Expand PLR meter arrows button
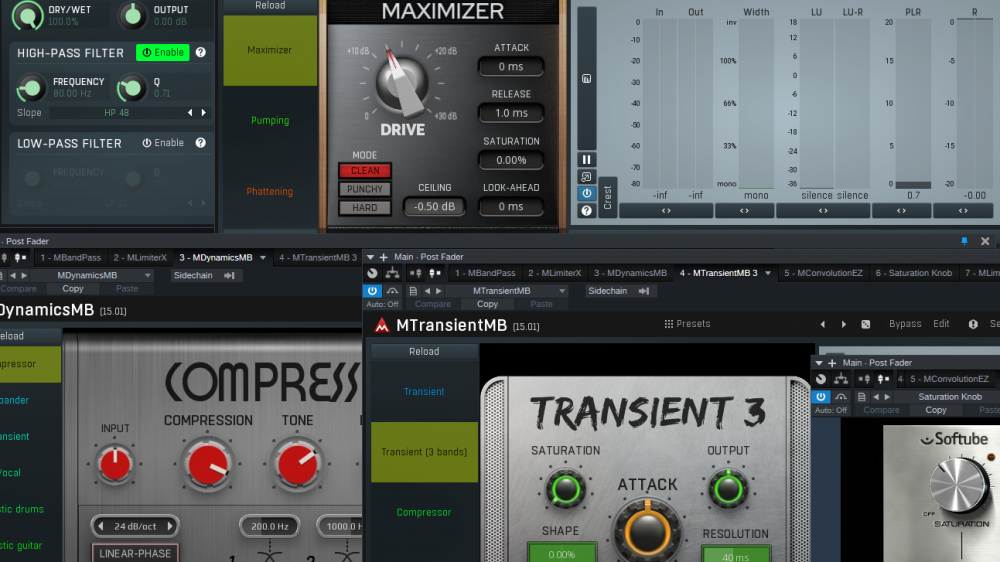The height and width of the screenshot is (562, 1000). point(901,211)
